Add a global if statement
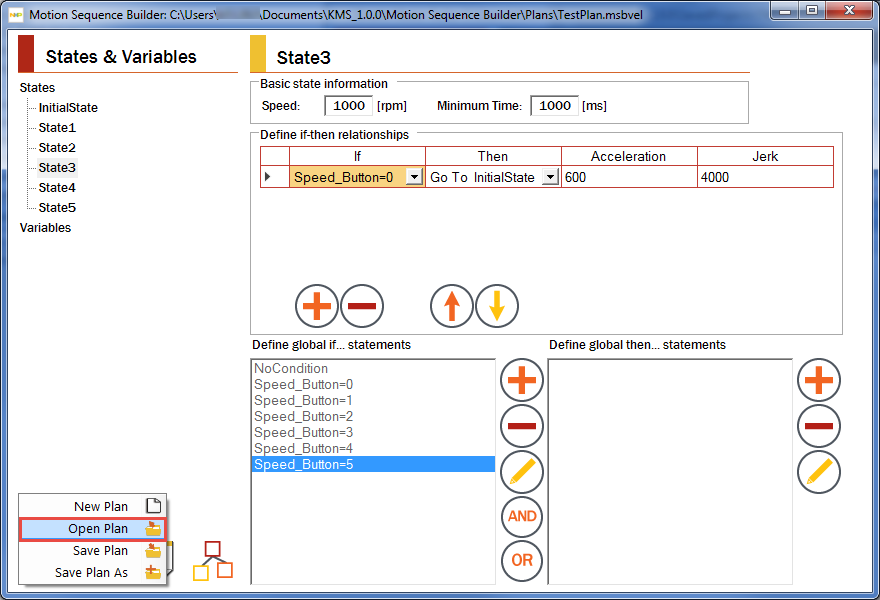The height and width of the screenshot is (600, 880). pos(522,380)
